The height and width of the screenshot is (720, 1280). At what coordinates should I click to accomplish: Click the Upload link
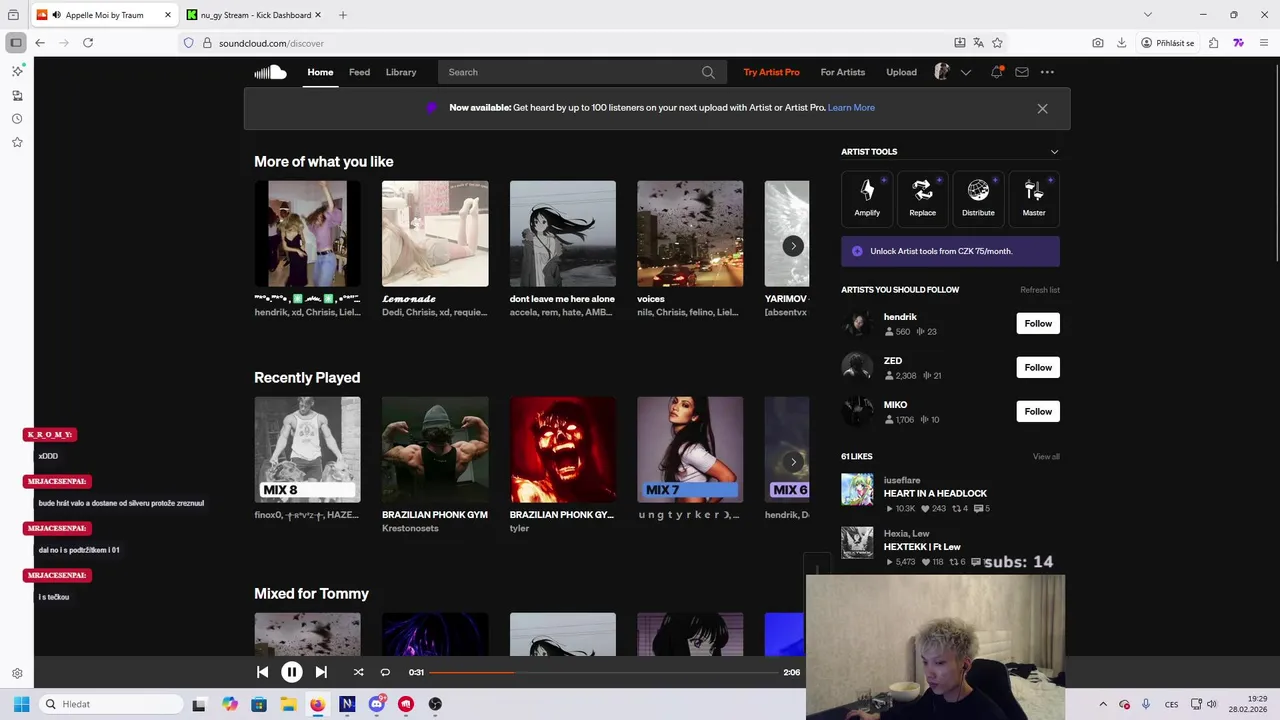[x=901, y=72]
